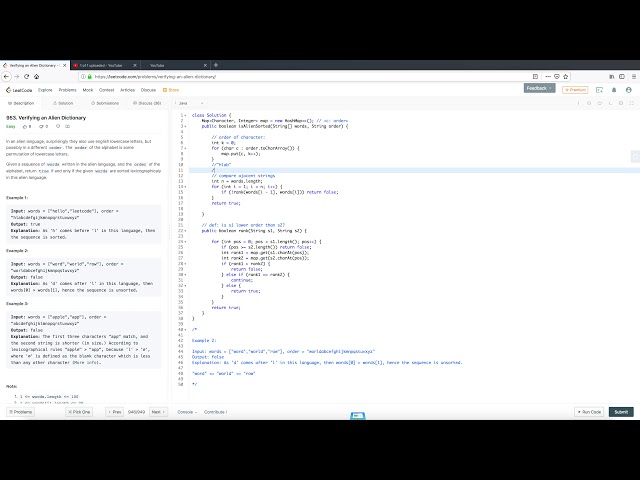Go to browser Home page icon
Viewport: 640px width, 480px height.
point(36,77)
